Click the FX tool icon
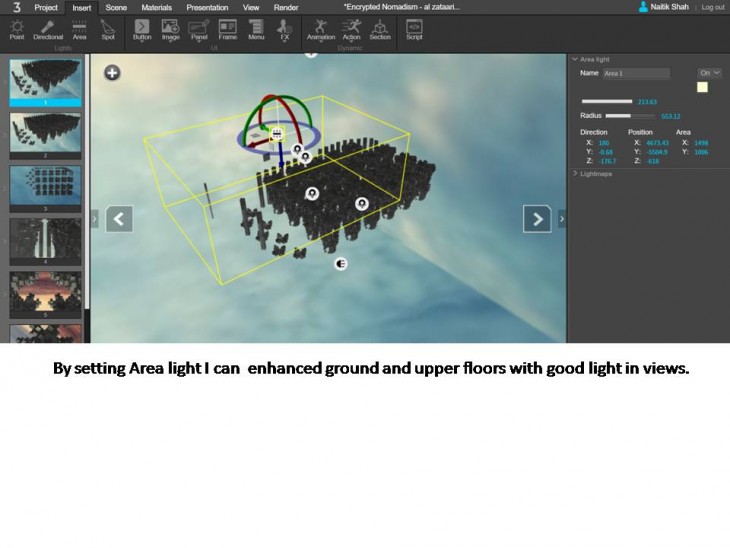 [x=285, y=29]
